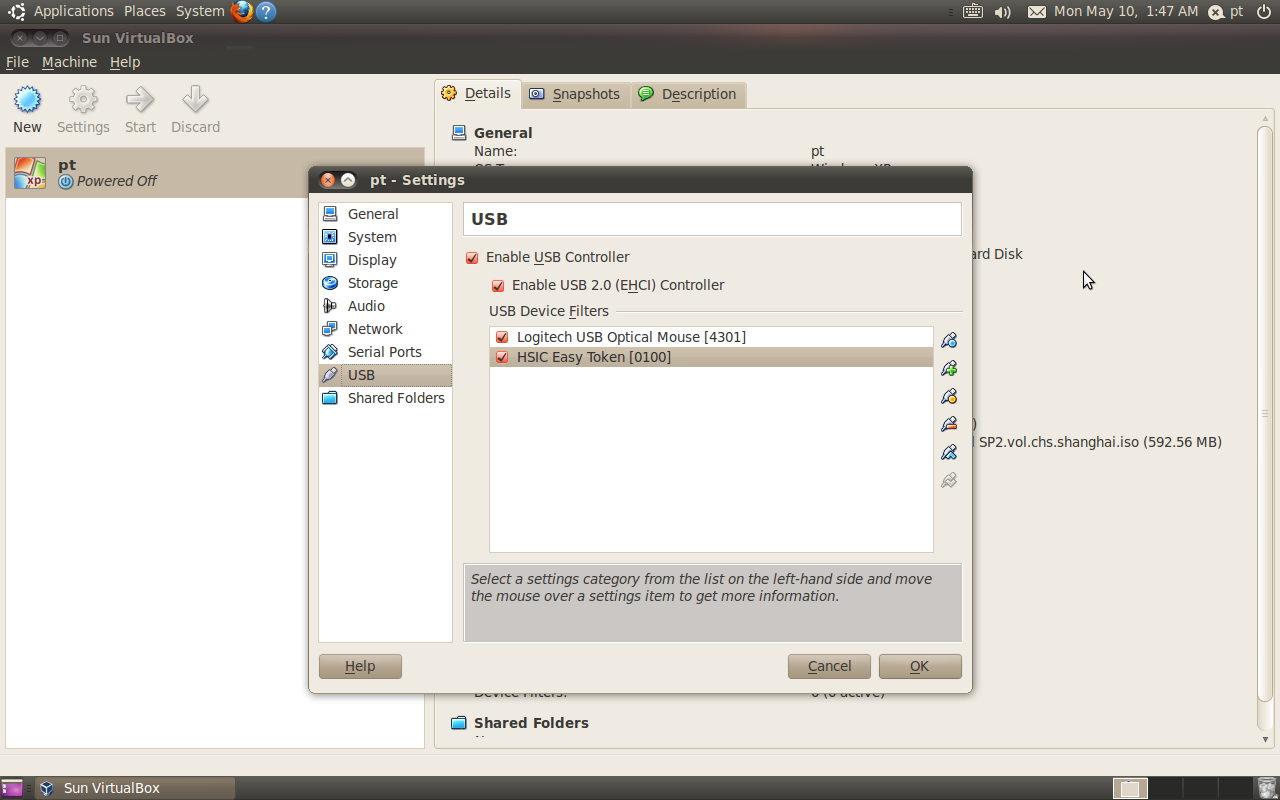This screenshot has width=1280, height=800.
Task: Open VirtualBox Help menu
Action: (x=125, y=62)
